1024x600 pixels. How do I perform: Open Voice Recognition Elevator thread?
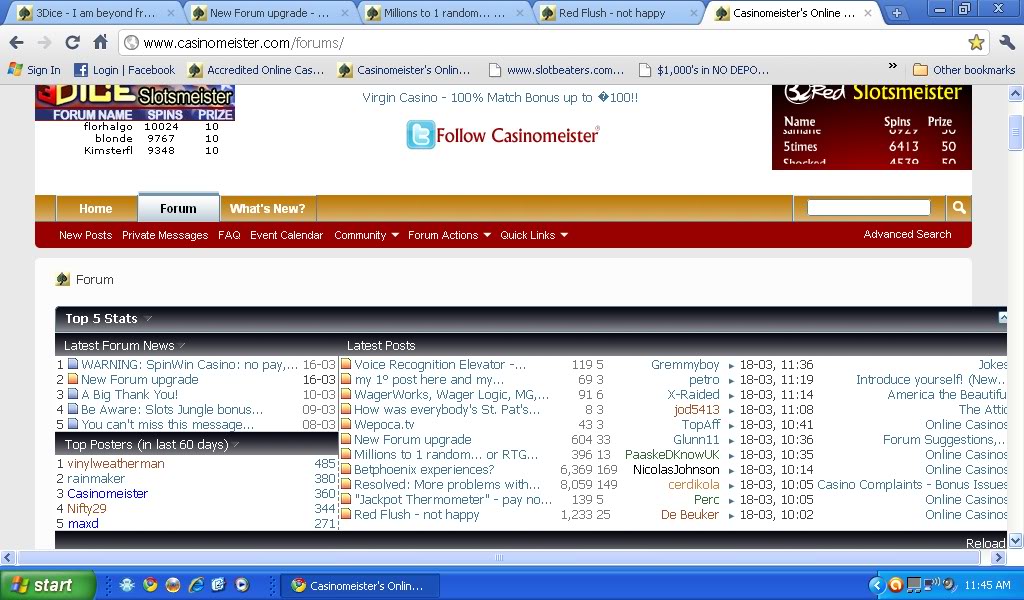pyautogui.click(x=440, y=364)
